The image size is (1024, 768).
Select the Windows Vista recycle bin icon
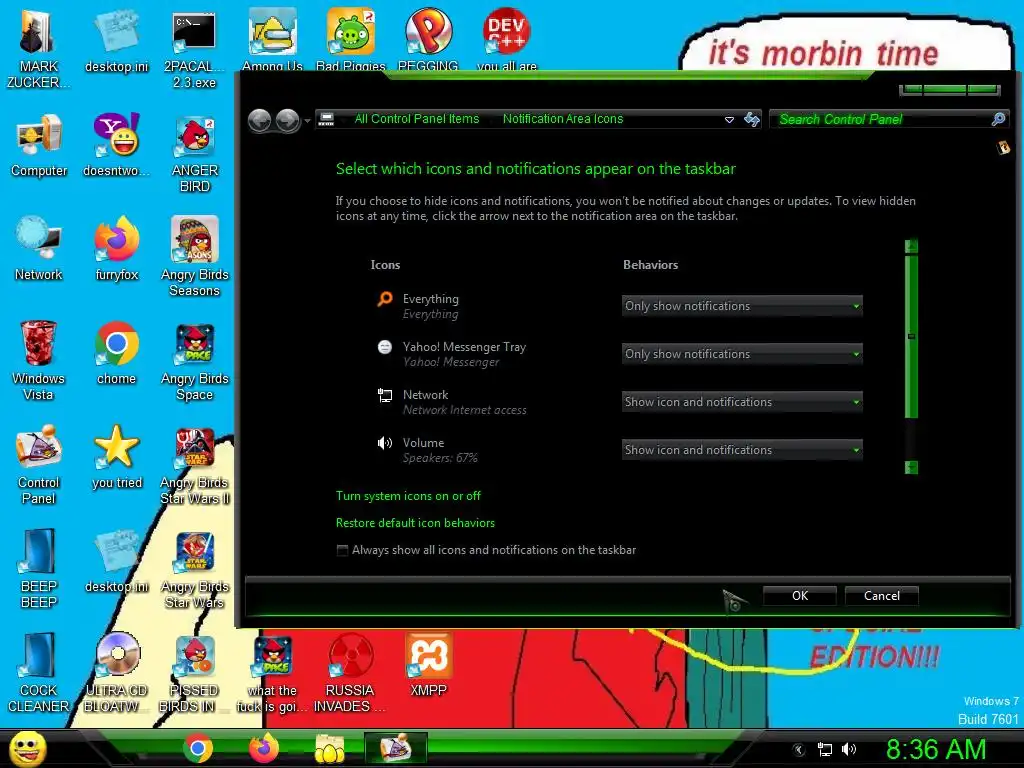(39, 361)
